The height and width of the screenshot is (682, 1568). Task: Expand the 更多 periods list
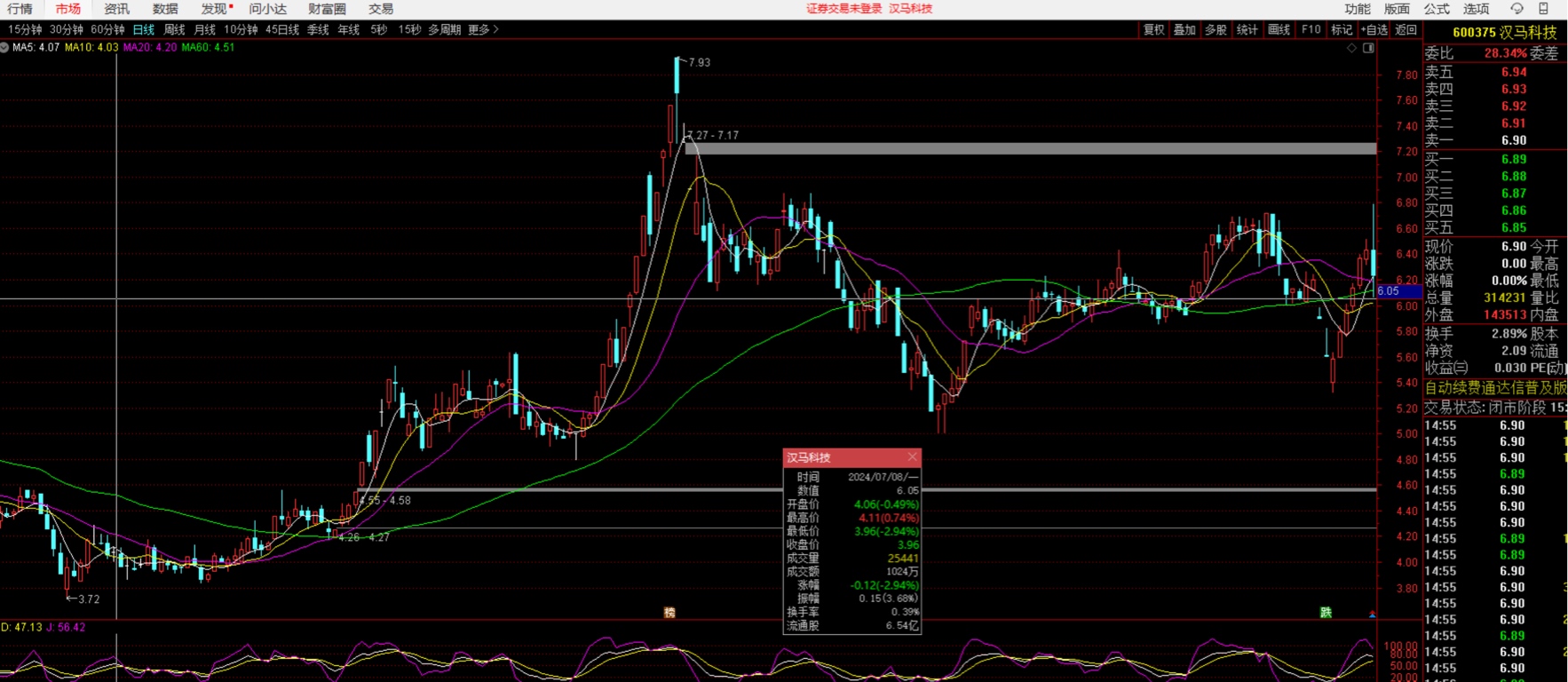click(x=483, y=29)
